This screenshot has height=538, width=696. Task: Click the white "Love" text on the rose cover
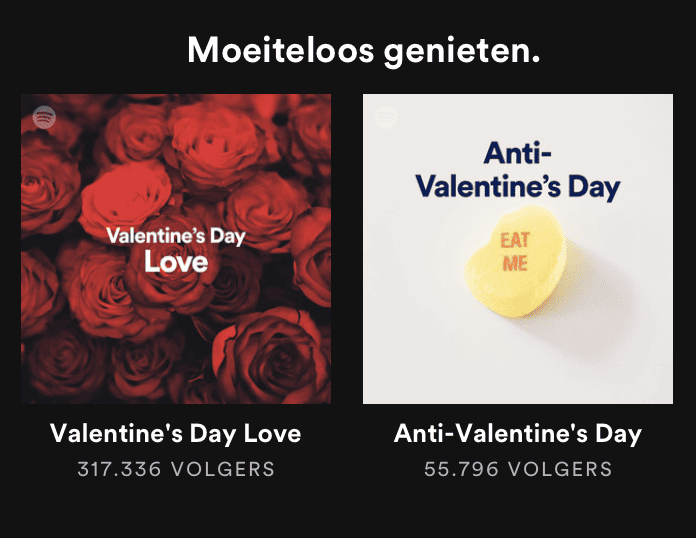coord(175,263)
